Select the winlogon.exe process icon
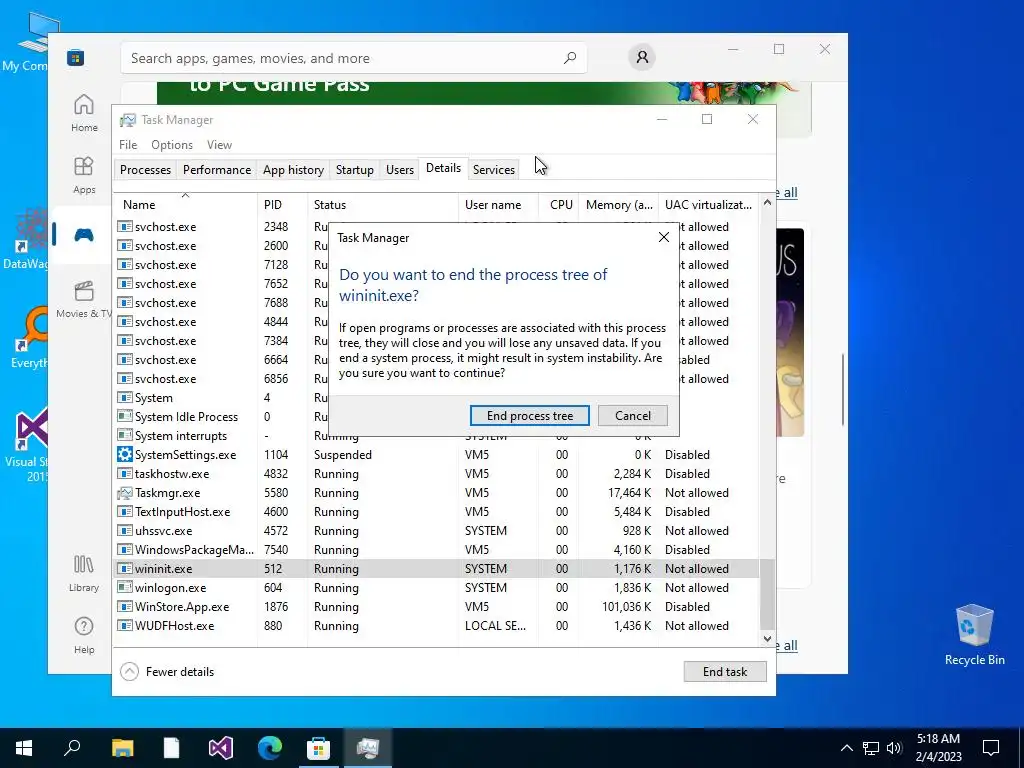Viewport: 1024px width, 768px height. [125, 587]
